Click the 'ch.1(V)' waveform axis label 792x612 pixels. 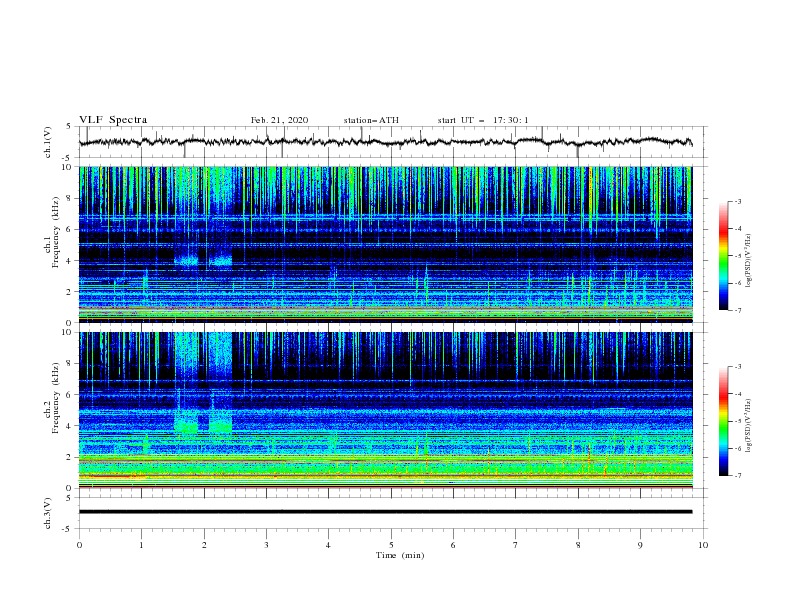click(x=47, y=142)
